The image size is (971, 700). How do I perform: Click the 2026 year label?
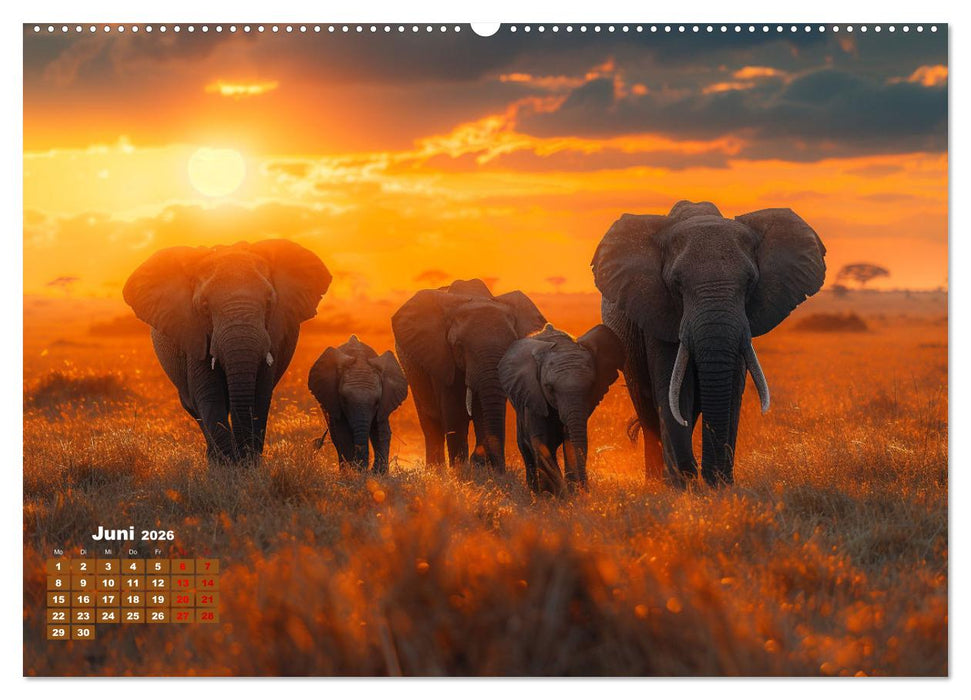(x=158, y=535)
